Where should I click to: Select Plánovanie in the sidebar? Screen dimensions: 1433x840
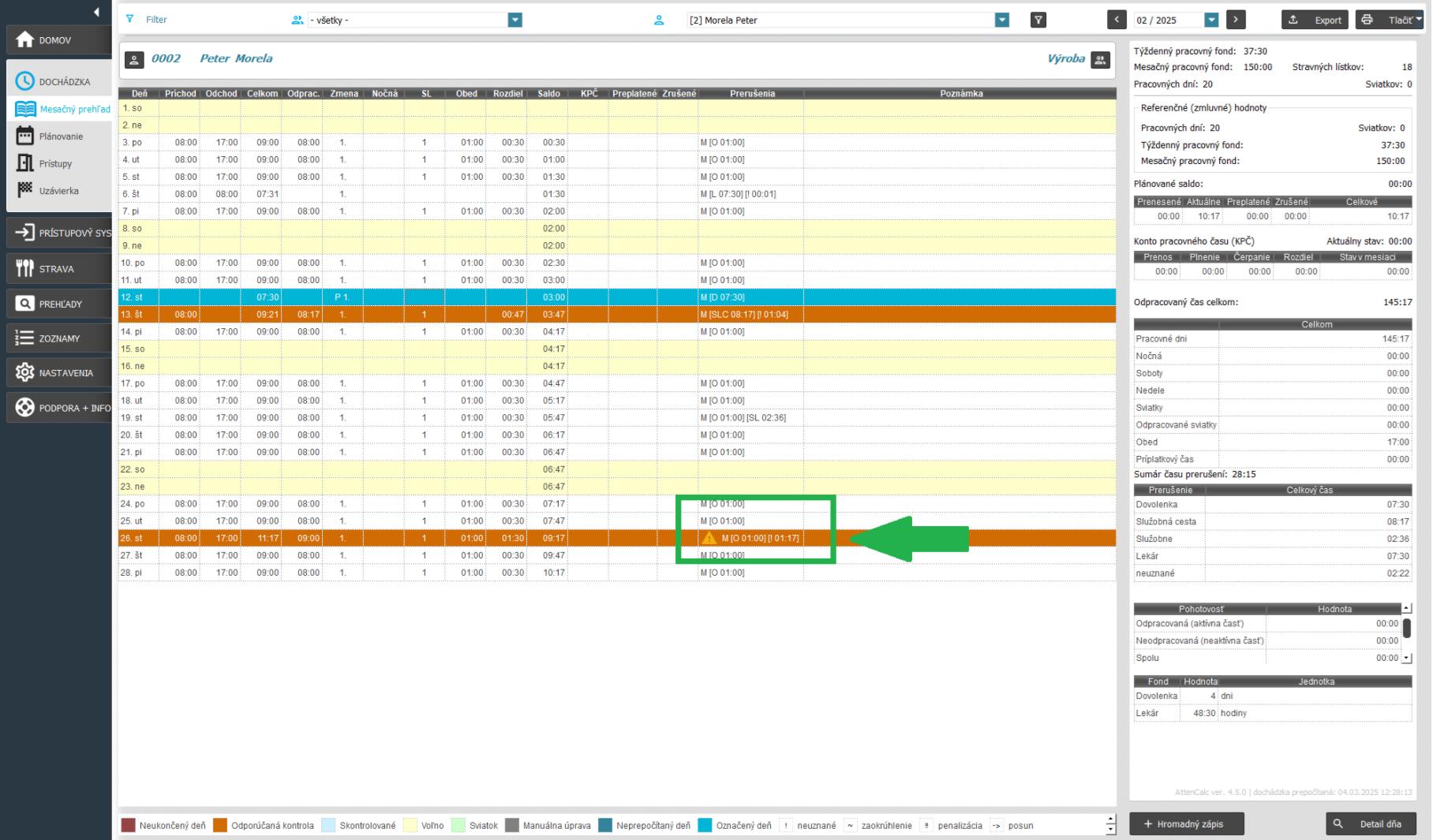click(x=61, y=136)
